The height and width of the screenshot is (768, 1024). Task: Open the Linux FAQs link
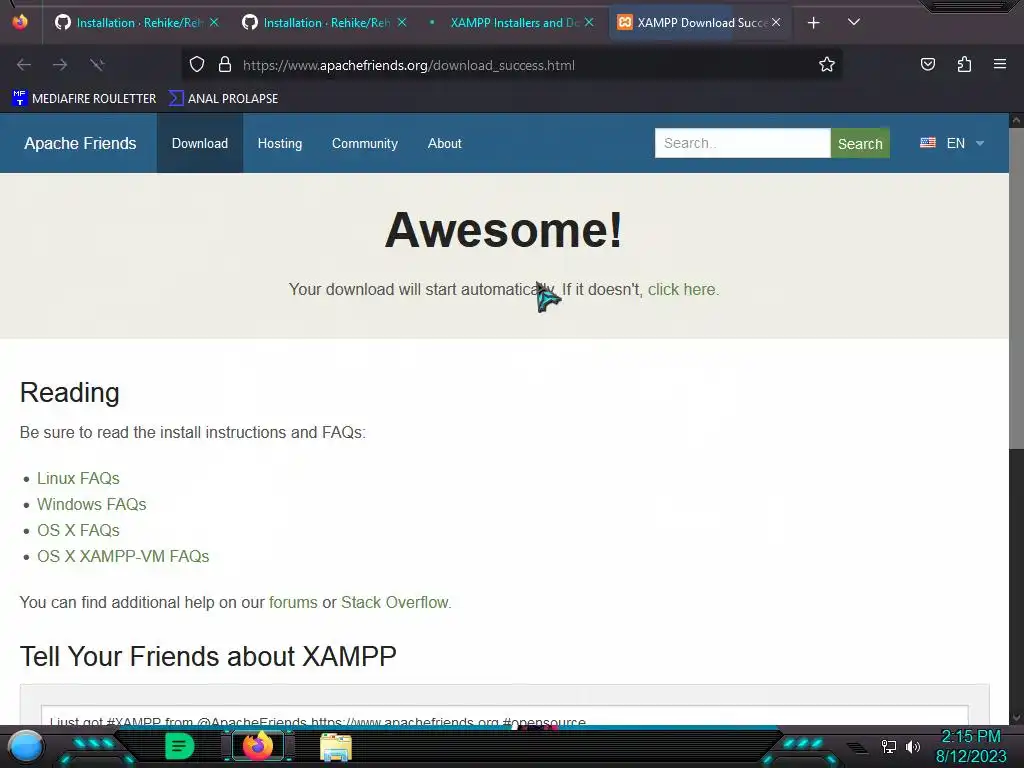click(x=78, y=478)
